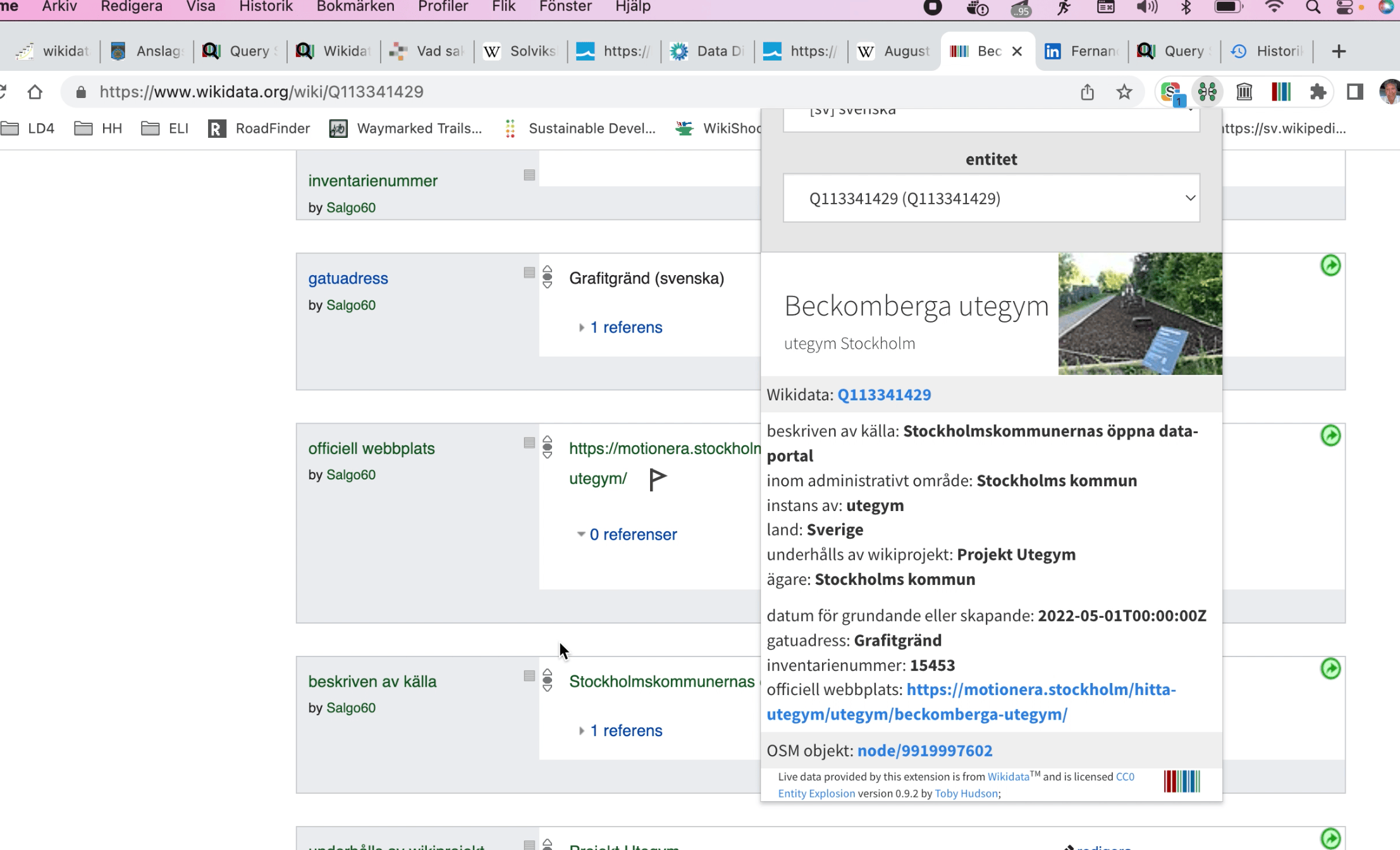Toggle the rank selector for Grafitgränd value
The height and width of the screenshot is (850, 1400).
click(x=548, y=277)
